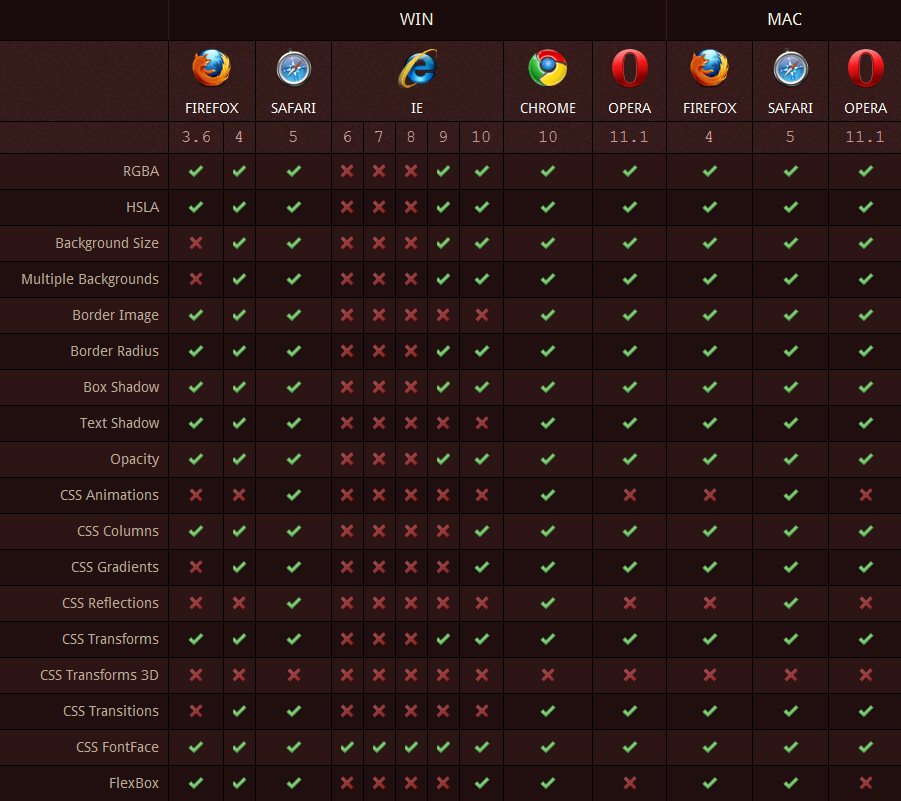Click the Internet Explorer logo icon
Viewport: 901px width, 801px height.
417,69
